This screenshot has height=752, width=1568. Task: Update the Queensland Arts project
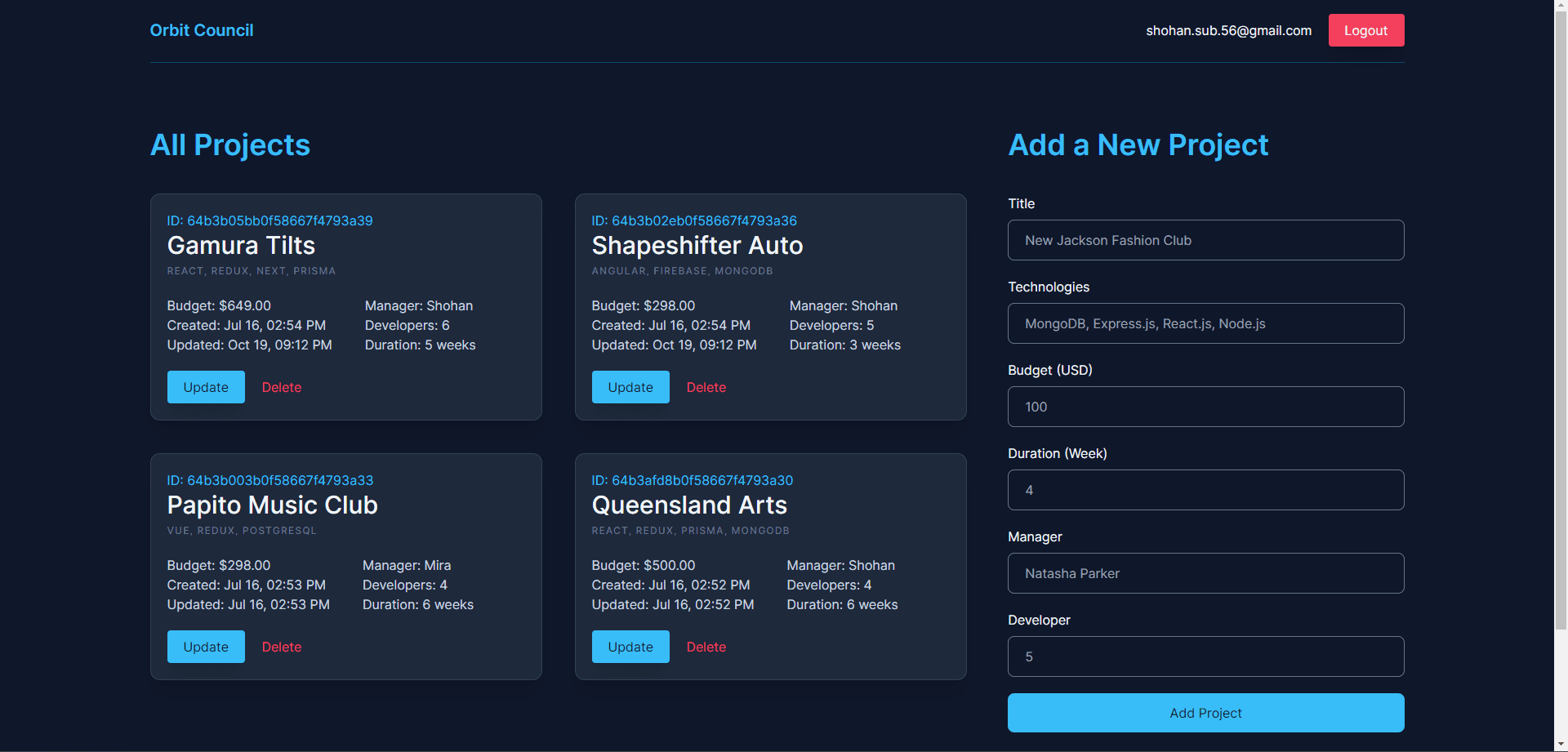[630, 647]
